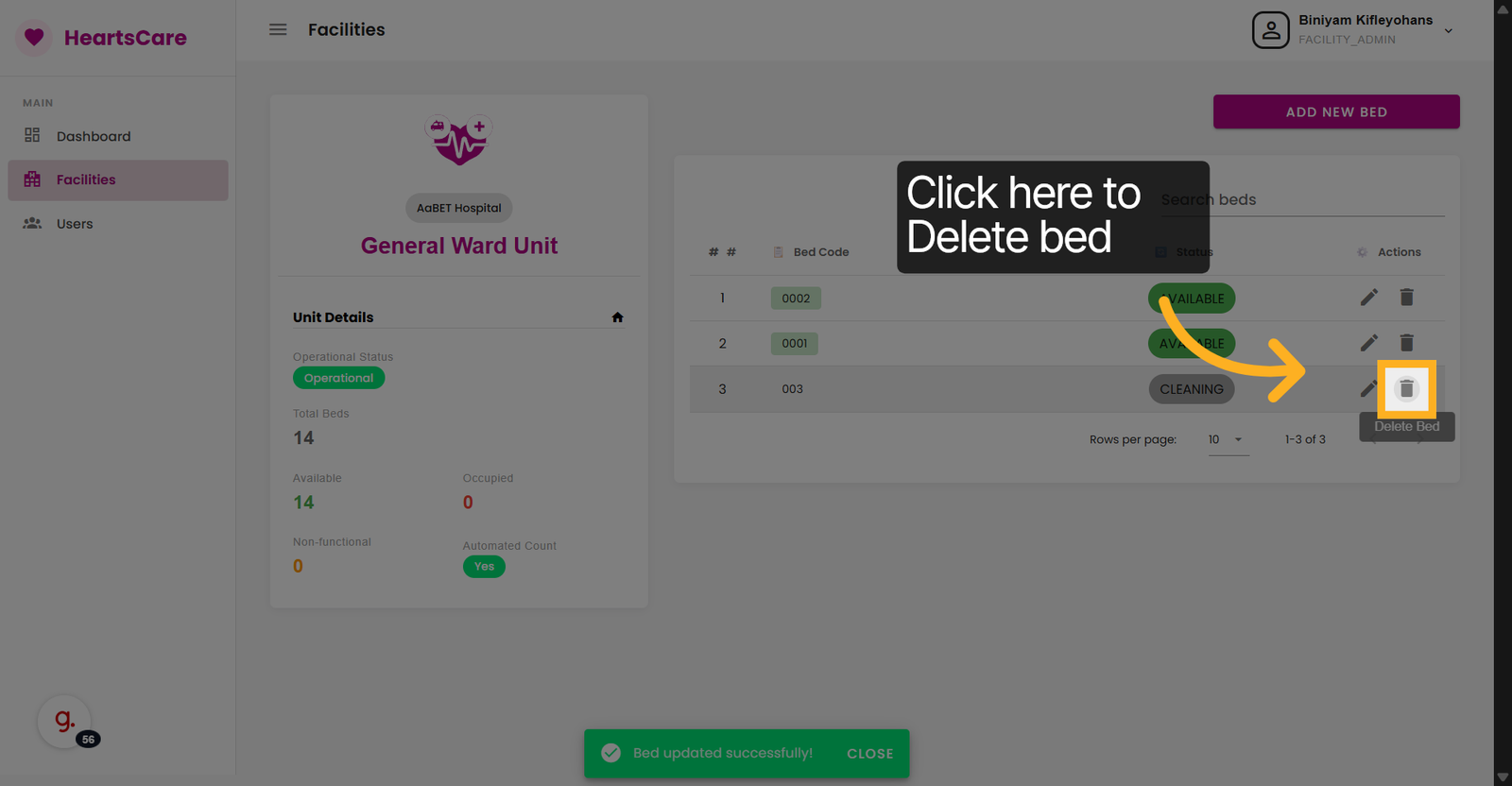Close the bed updated notification
The height and width of the screenshot is (786, 1512).
point(869,754)
